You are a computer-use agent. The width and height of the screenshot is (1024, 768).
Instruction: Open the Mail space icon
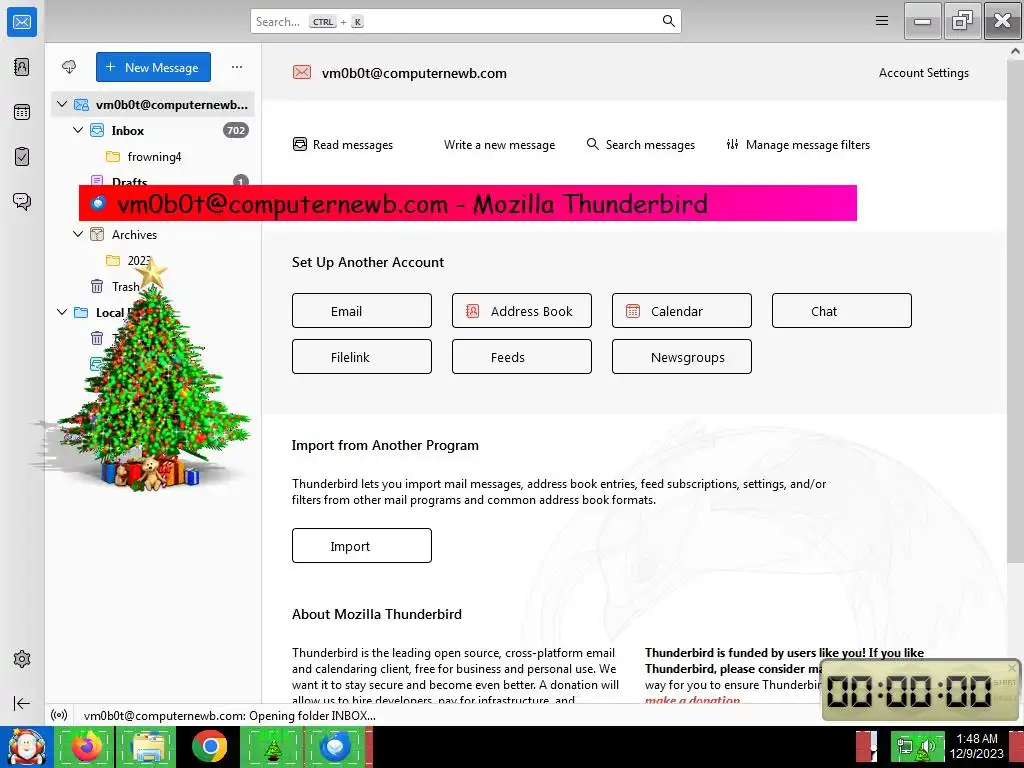(22, 22)
